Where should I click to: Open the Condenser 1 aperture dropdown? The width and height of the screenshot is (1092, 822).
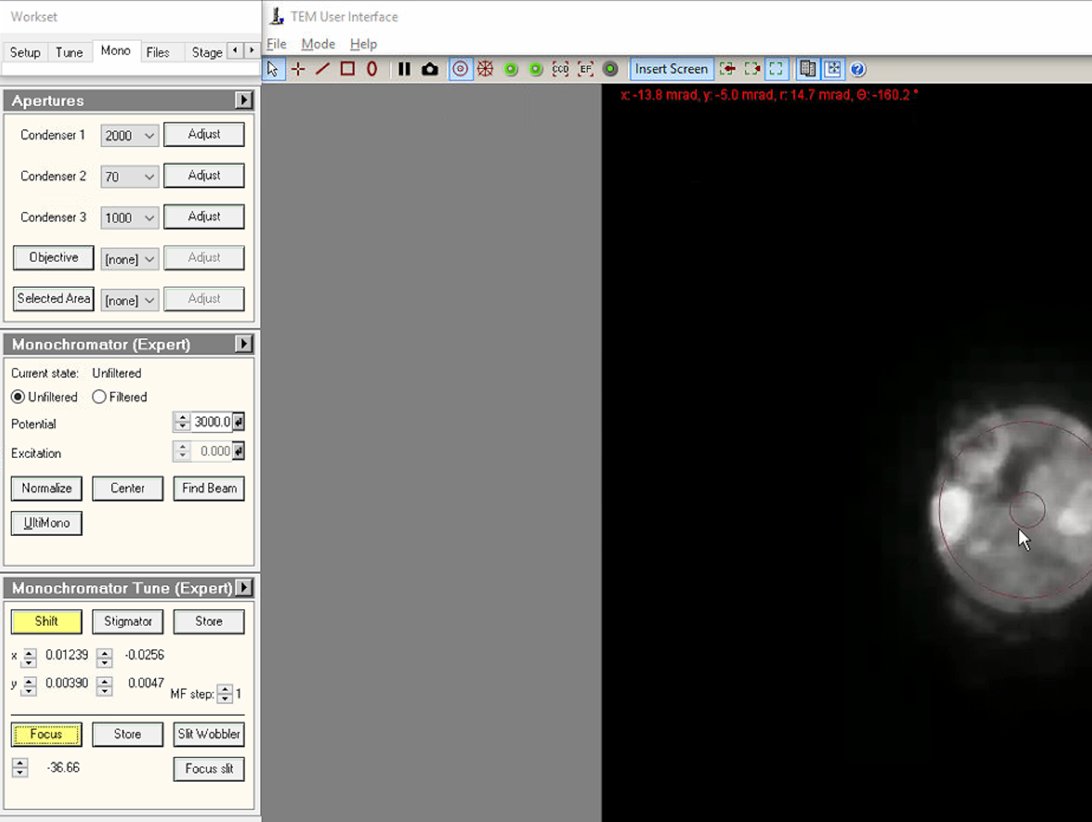point(129,136)
